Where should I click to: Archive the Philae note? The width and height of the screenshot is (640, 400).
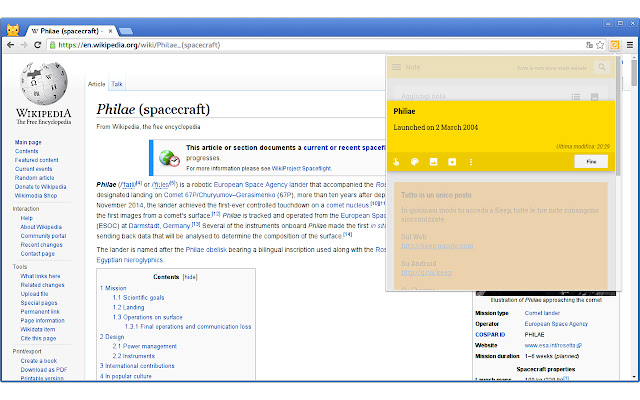pos(452,161)
